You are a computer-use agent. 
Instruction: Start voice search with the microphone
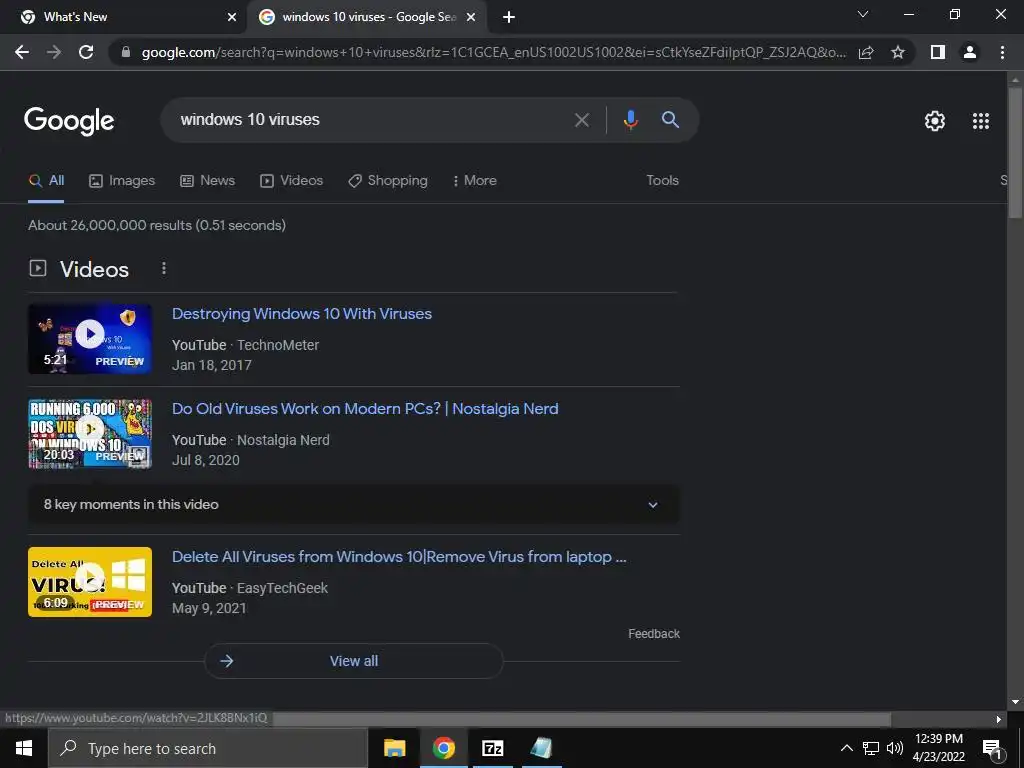pyautogui.click(x=630, y=120)
